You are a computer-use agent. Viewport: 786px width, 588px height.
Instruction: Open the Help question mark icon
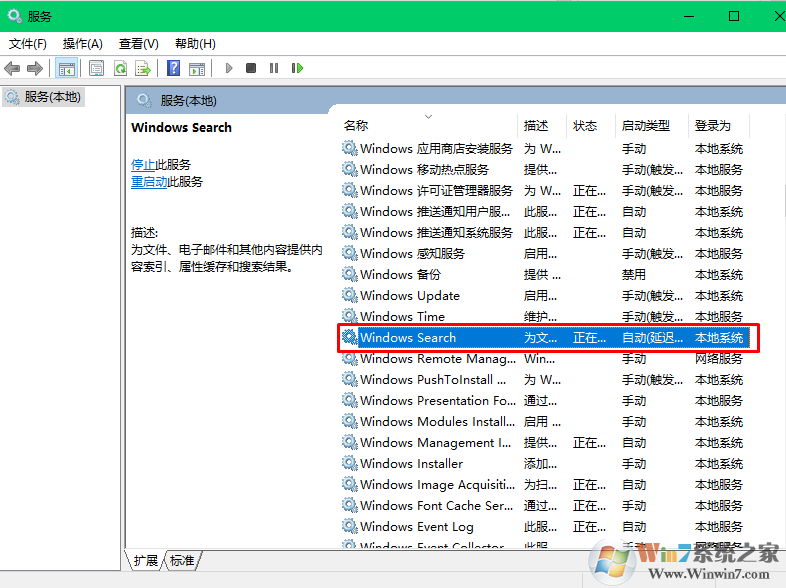click(x=173, y=68)
